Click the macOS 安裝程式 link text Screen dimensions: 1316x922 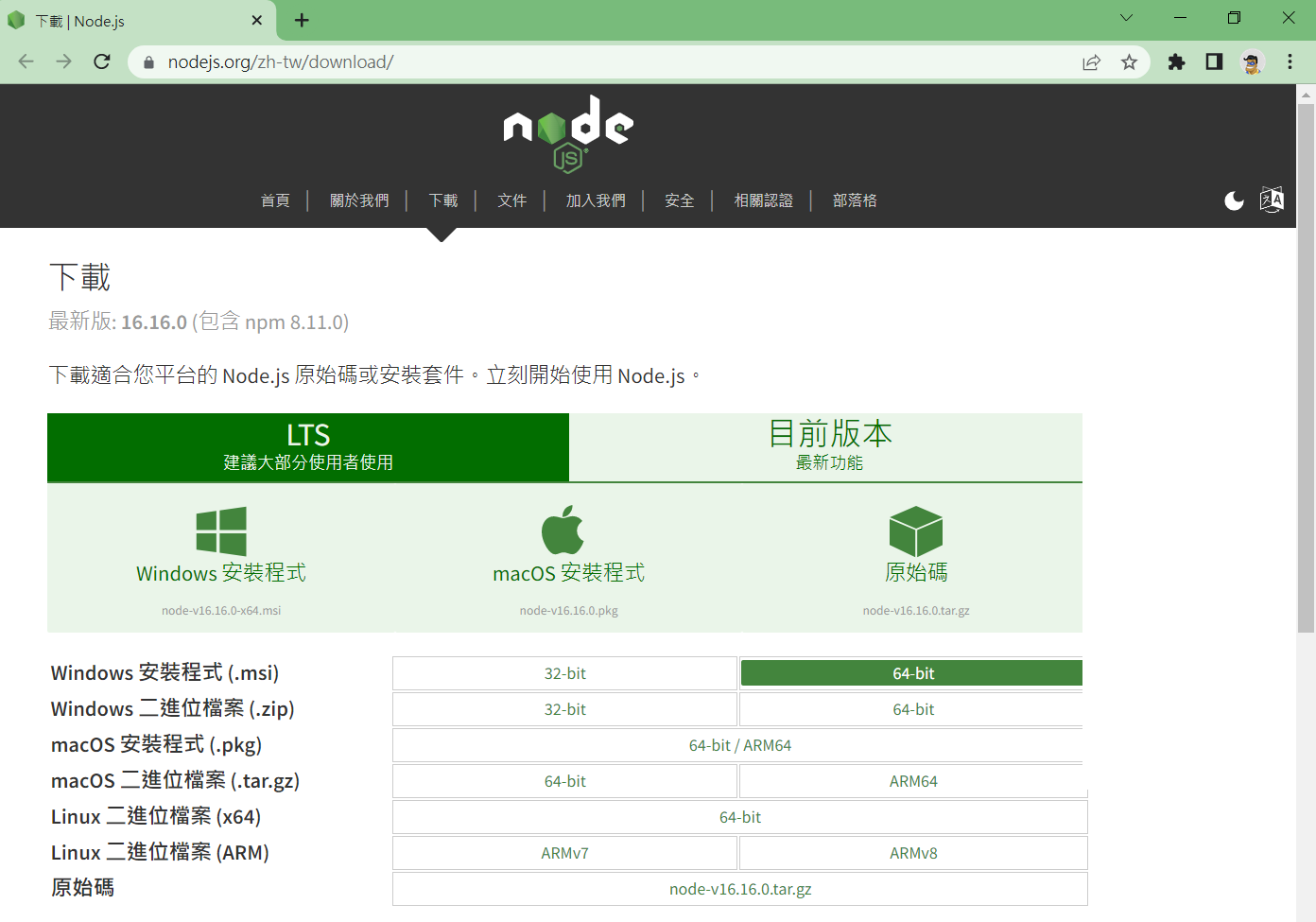[x=569, y=573]
